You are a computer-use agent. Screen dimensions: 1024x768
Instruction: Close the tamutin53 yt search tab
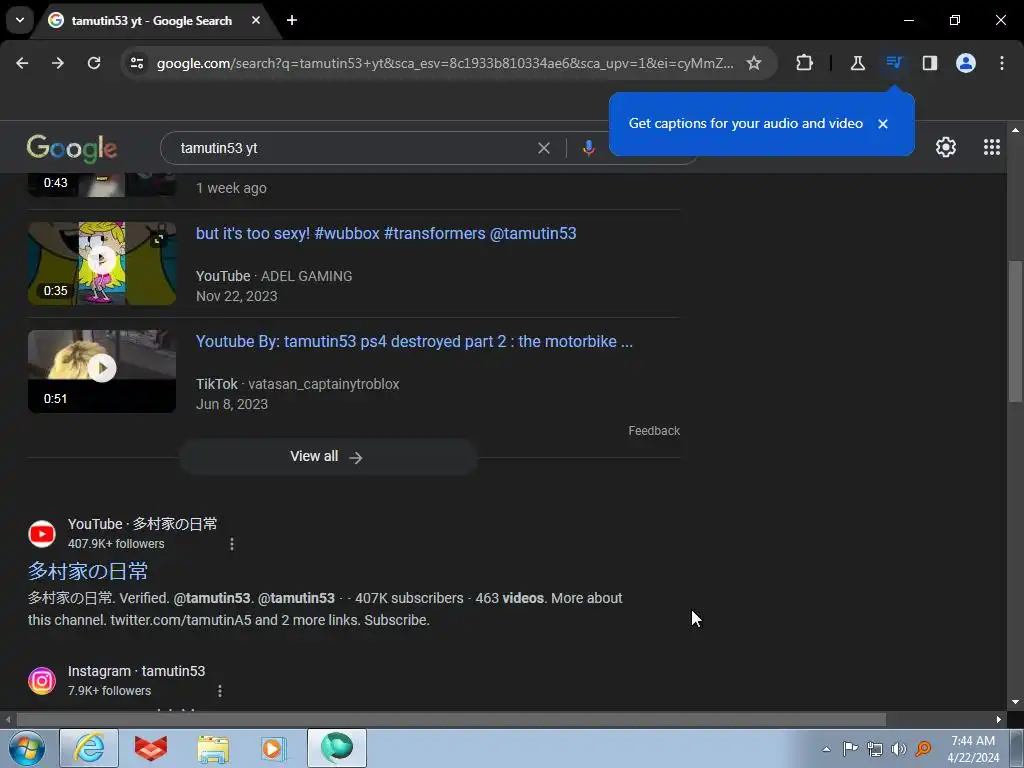coord(256,20)
